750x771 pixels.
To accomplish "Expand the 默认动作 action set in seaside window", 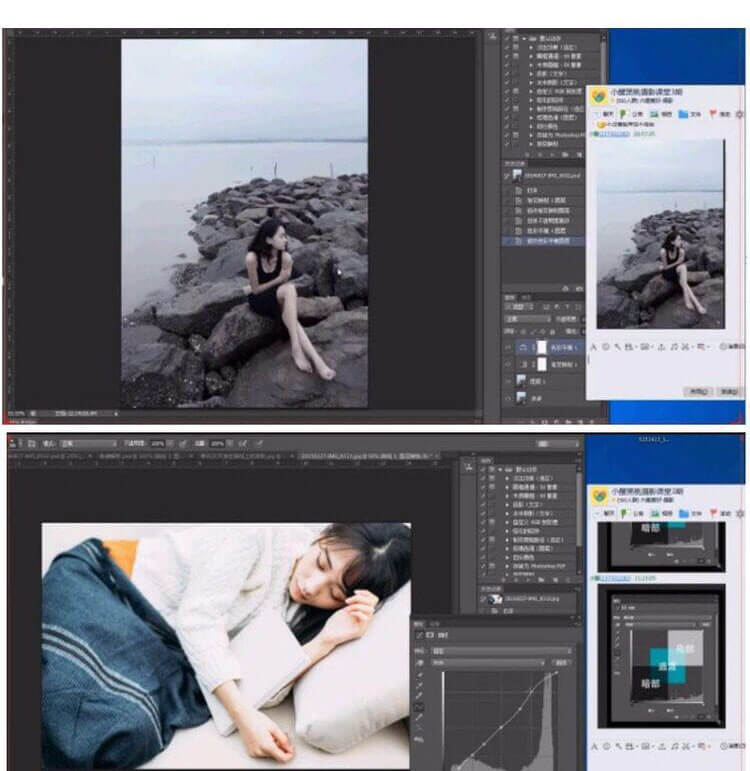I will [x=525, y=38].
